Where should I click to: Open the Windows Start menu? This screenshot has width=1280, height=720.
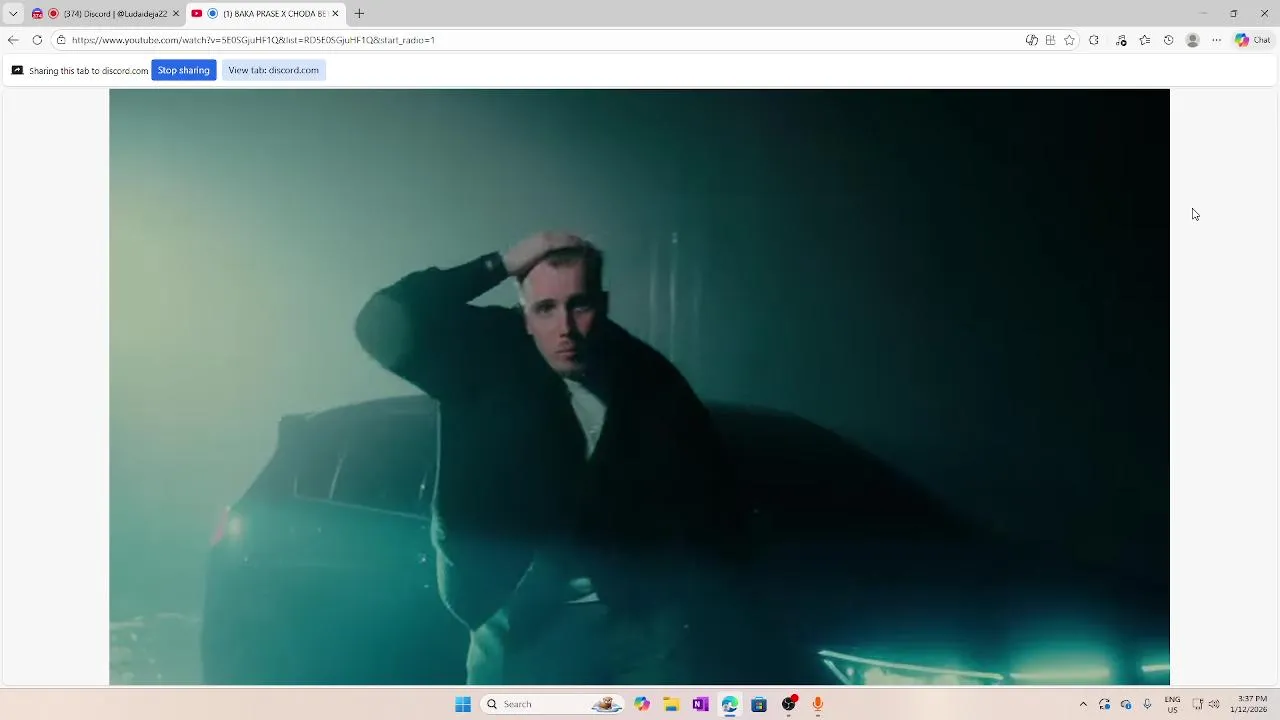463,704
